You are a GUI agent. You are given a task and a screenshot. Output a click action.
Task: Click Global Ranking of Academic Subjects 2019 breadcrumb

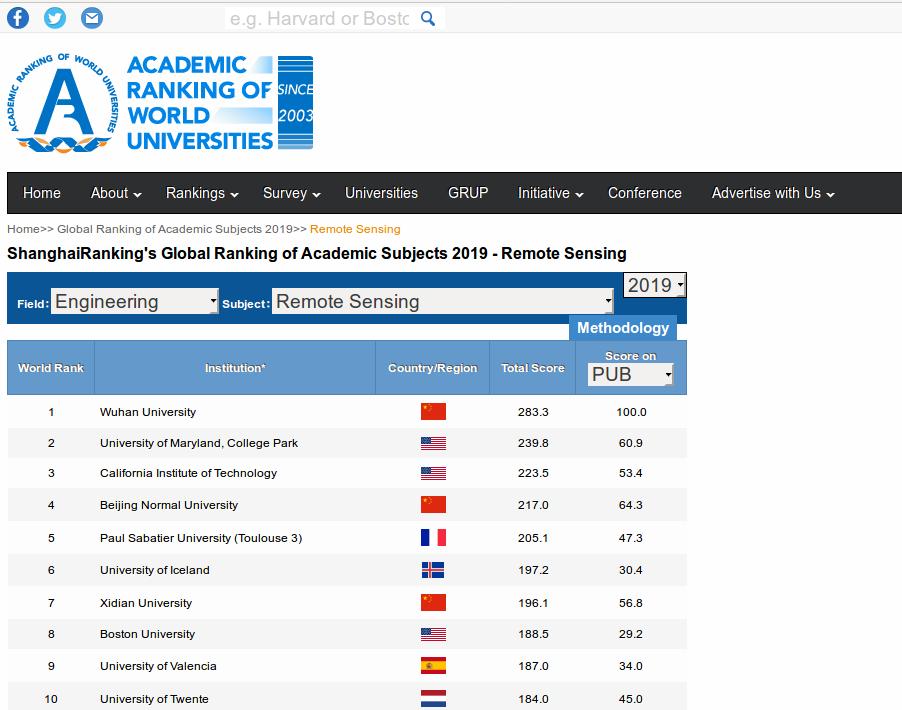click(175, 229)
